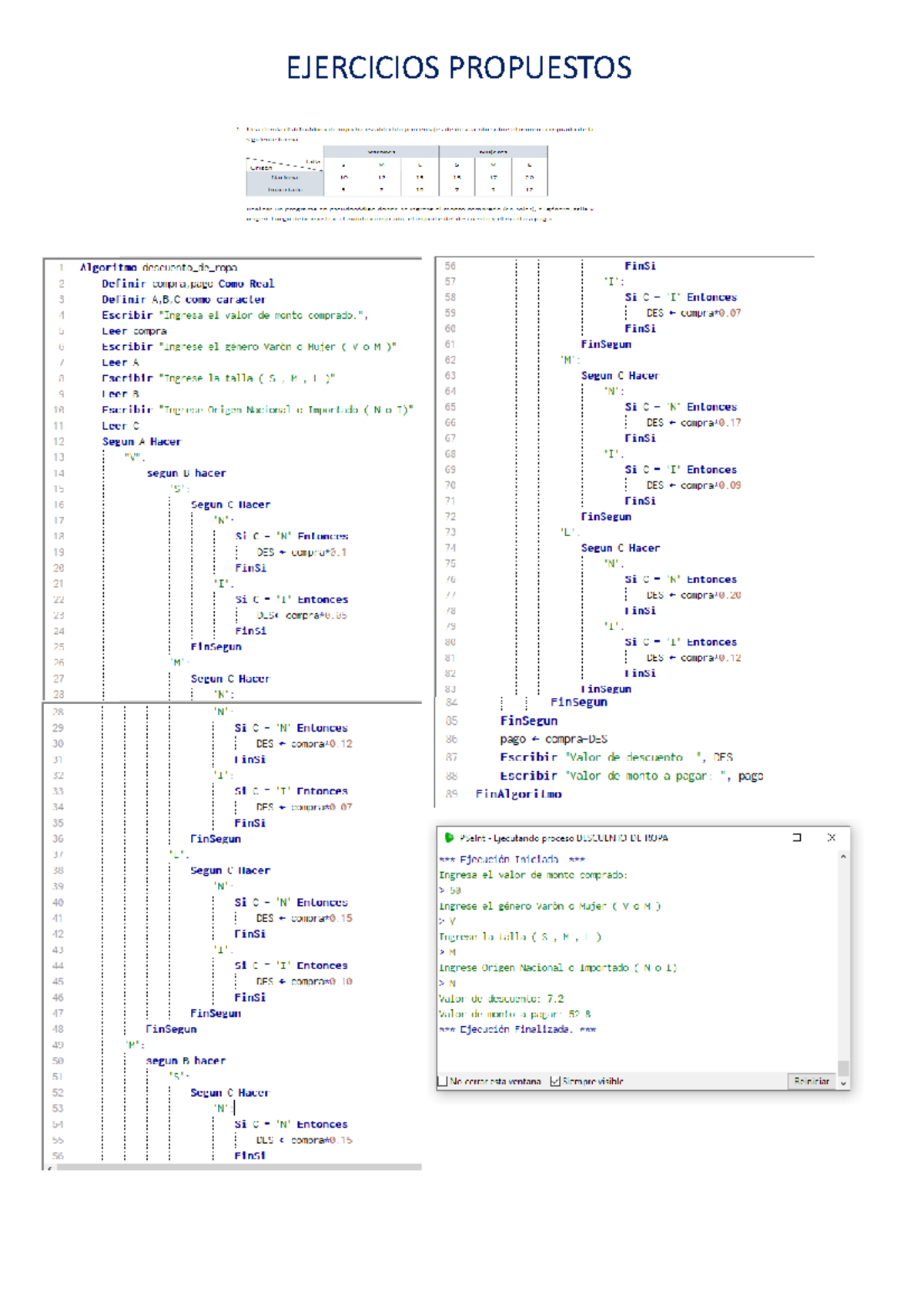
Task: Click the 'Valor de descuento: 7.2' output line
Action: pyautogui.click(x=500, y=998)
